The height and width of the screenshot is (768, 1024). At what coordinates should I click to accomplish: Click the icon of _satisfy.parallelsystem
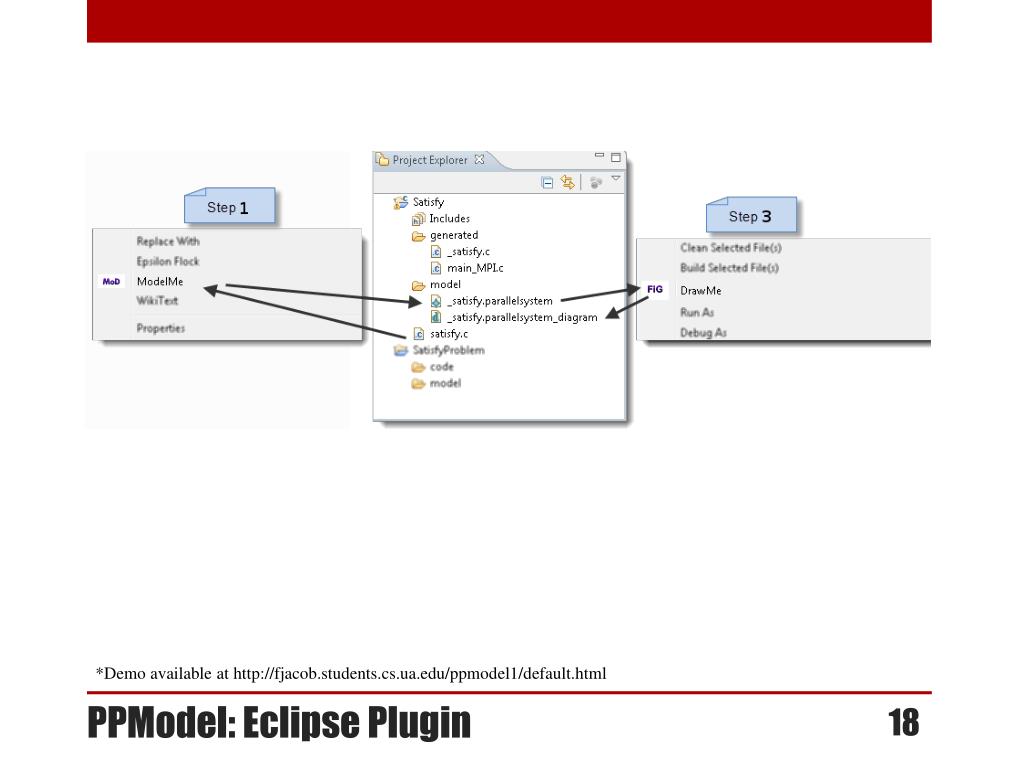(x=436, y=301)
